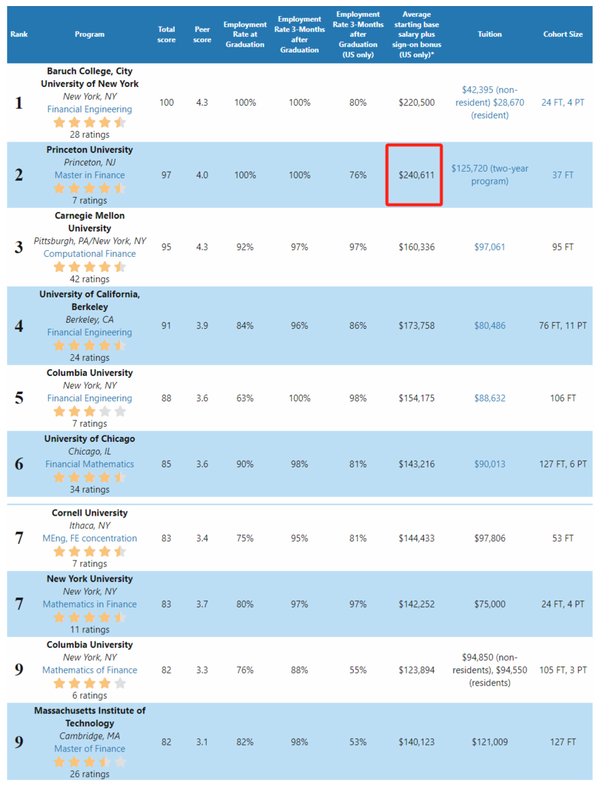Open Princeton Master in Finance link
Viewport: 600px width, 786px height.
pyautogui.click(x=90, y=175)
